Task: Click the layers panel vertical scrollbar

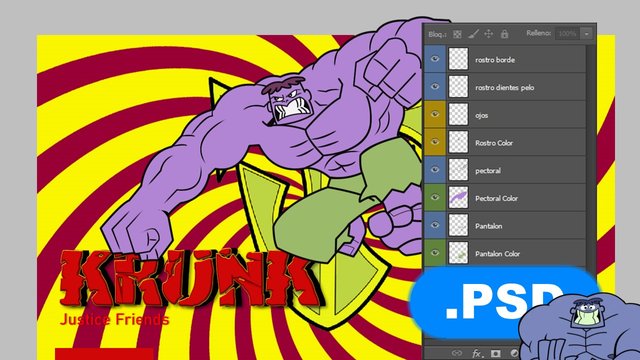Action: pyautogui.click(x=590, y=155)
